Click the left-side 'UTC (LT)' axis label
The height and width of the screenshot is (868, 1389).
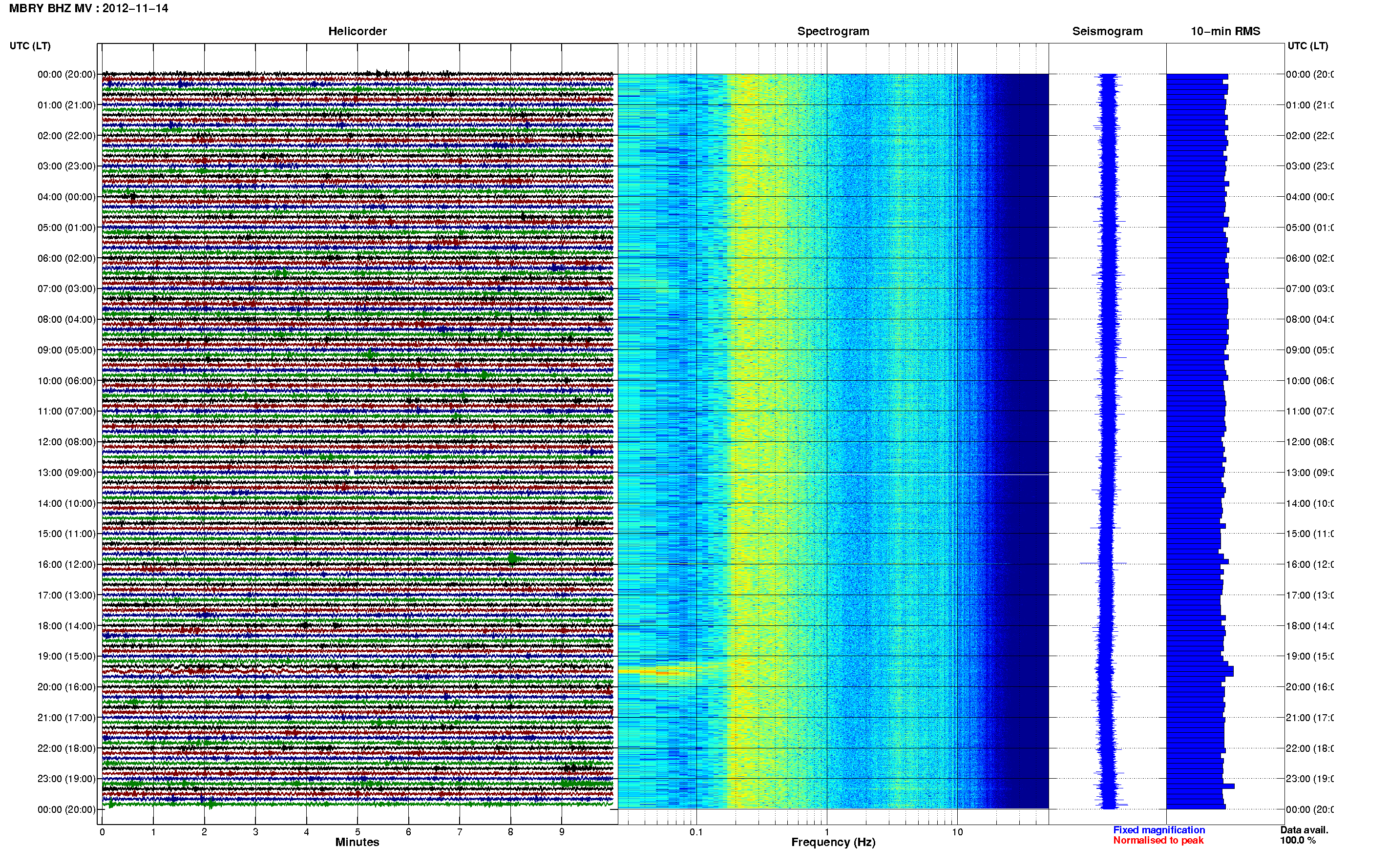(x=30, y=46)
